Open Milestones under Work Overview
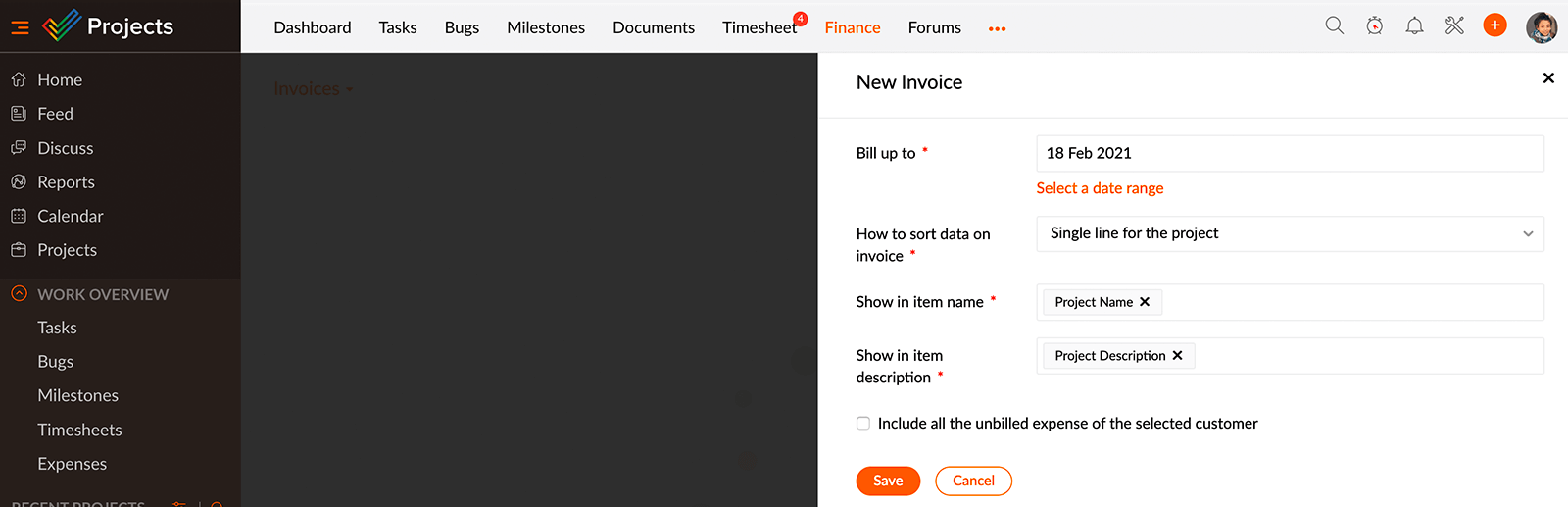Image resolution: width=1568 pixels, height=507 pixels. (78, 395)
